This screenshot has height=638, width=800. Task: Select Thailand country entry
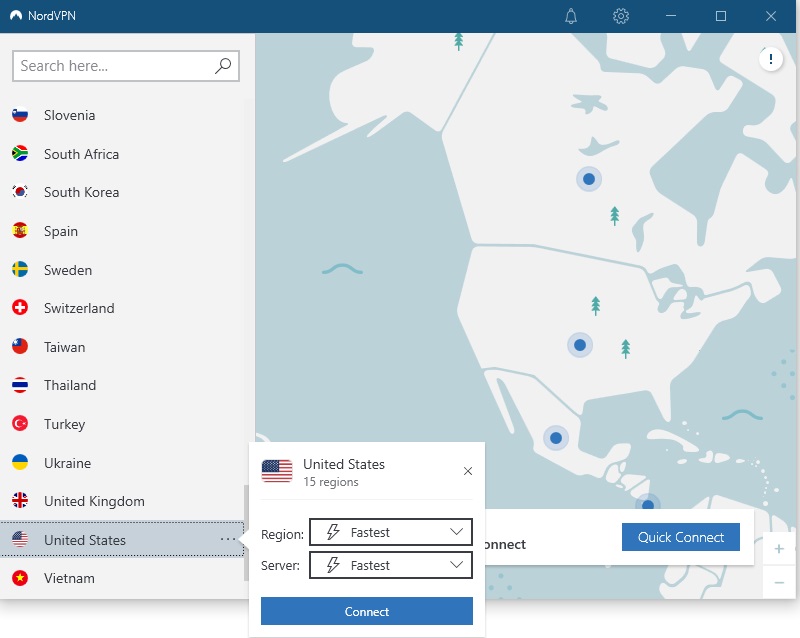click(x=122, y=385)
